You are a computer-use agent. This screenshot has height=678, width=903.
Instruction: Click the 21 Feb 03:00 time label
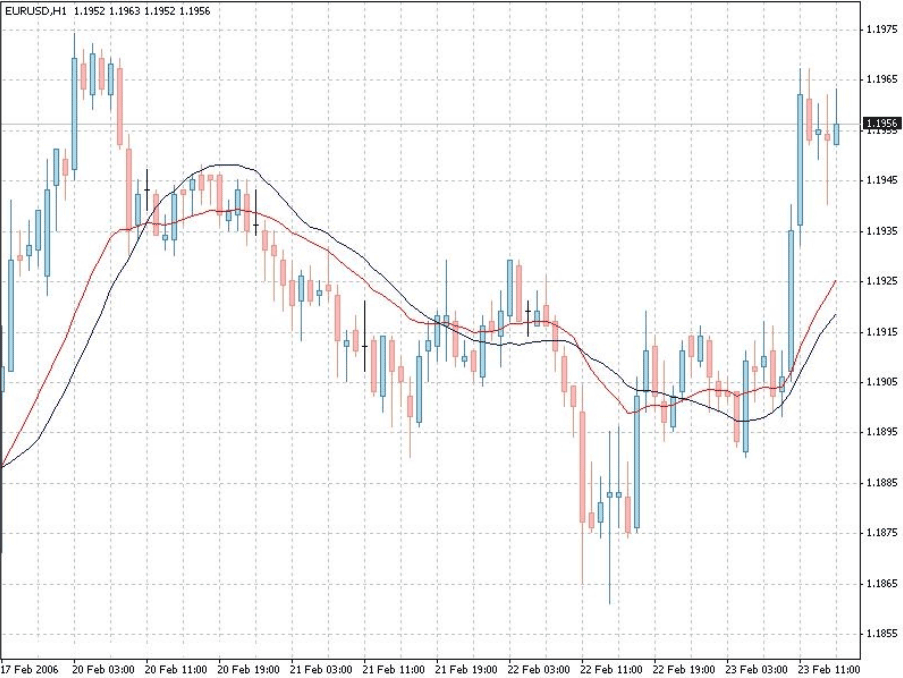pos(321,669)
